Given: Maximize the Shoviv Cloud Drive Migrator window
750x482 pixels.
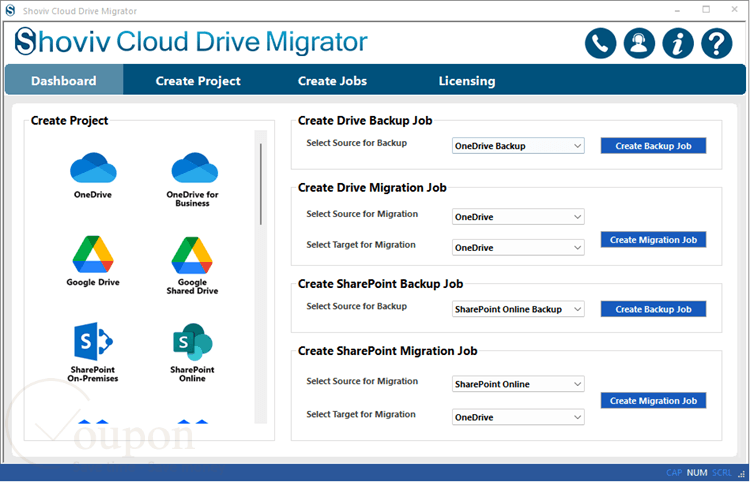Looking at the screenshot, I should [706, 10].
